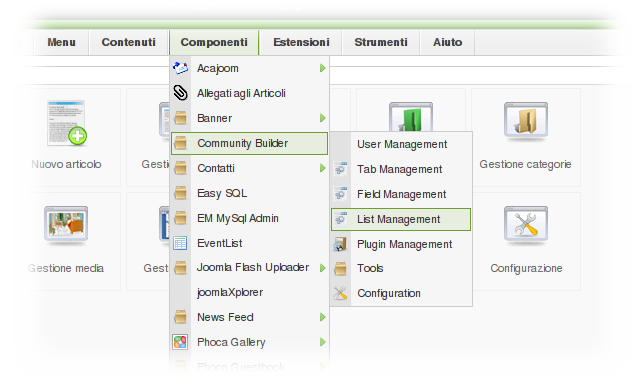The width and height of the screenshot is (633, 378).
Task: Expand the Contatti submenu arrow
Action: pyautogui.click(x=322, y=168)
